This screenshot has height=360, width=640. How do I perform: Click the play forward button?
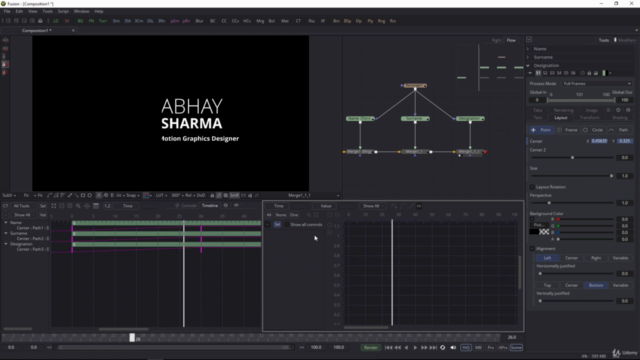(x=416, y=348)
